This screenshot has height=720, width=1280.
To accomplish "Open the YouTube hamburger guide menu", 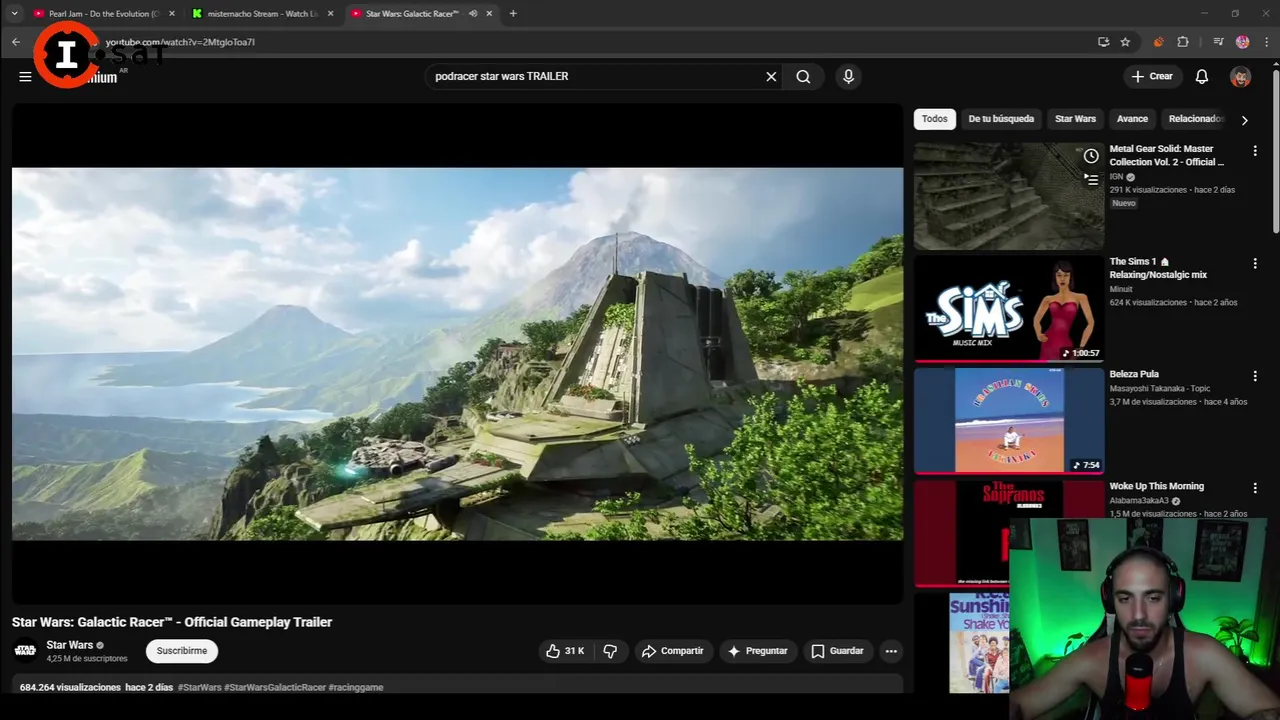I will pyautogui.click(x=25, y=76).
